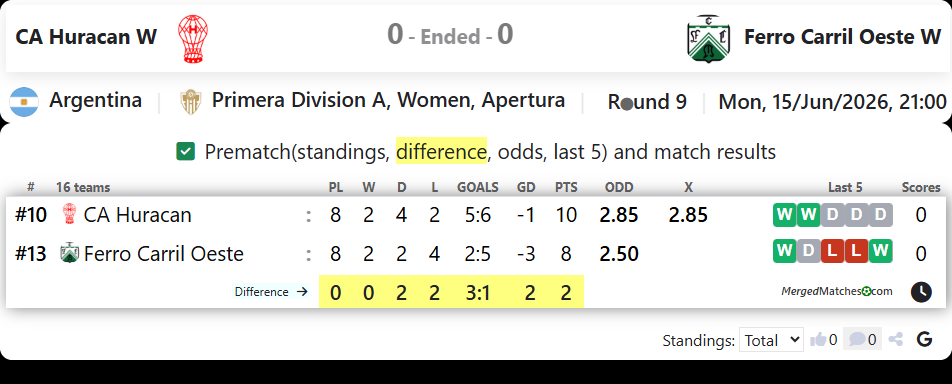
Task: Click the thumbs-up like icon
Action: pos(818,340)
